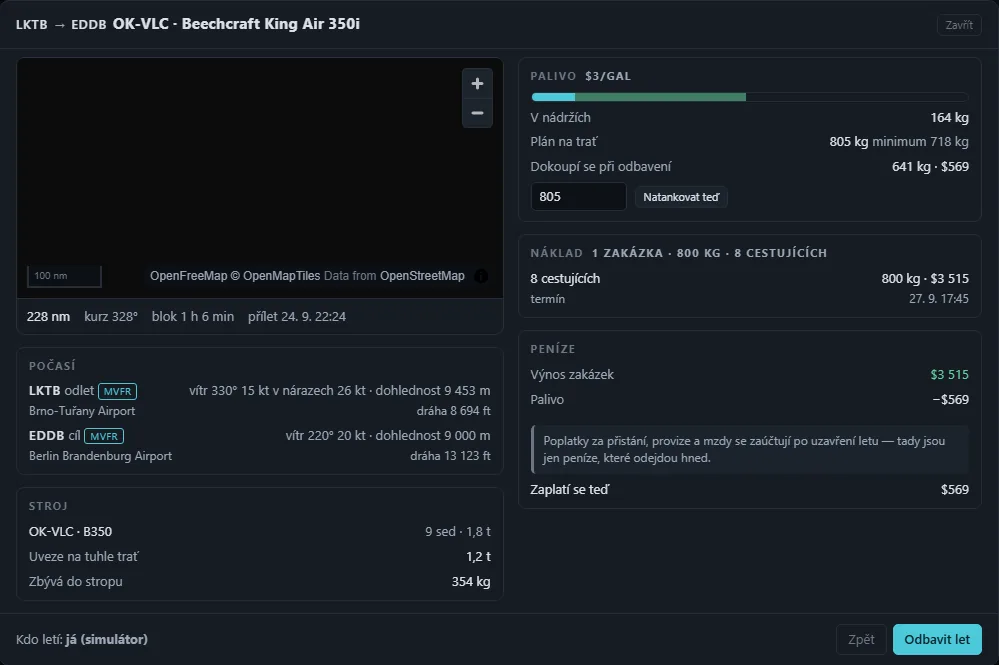
Task: Select the '228 nm' distance value
Action: (x=48, y=317)
